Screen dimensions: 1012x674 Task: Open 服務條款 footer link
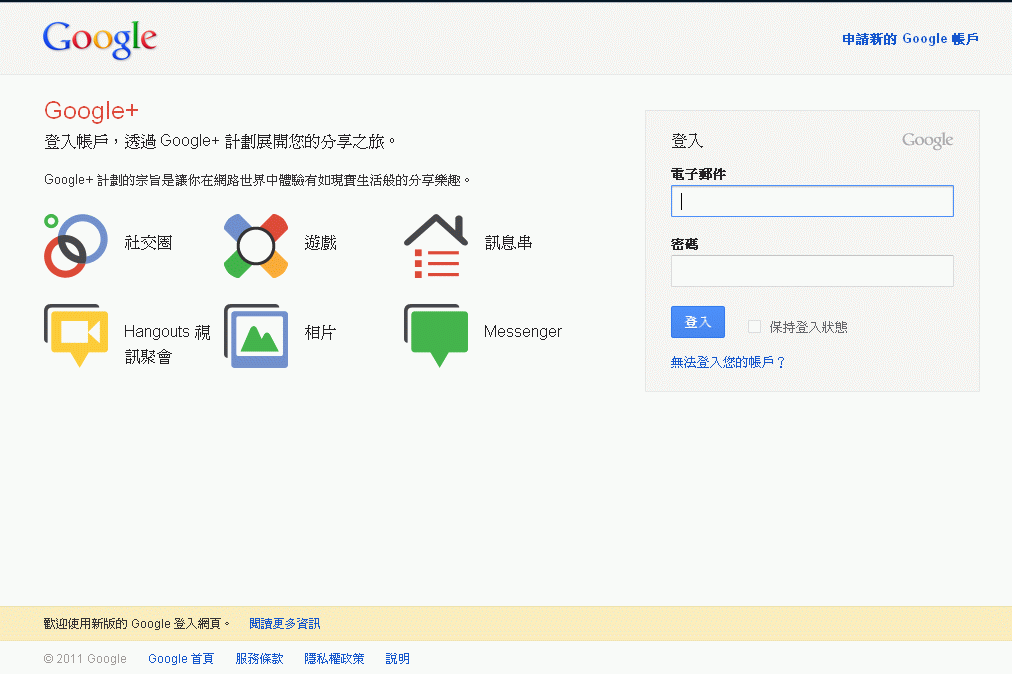[259, 659]
